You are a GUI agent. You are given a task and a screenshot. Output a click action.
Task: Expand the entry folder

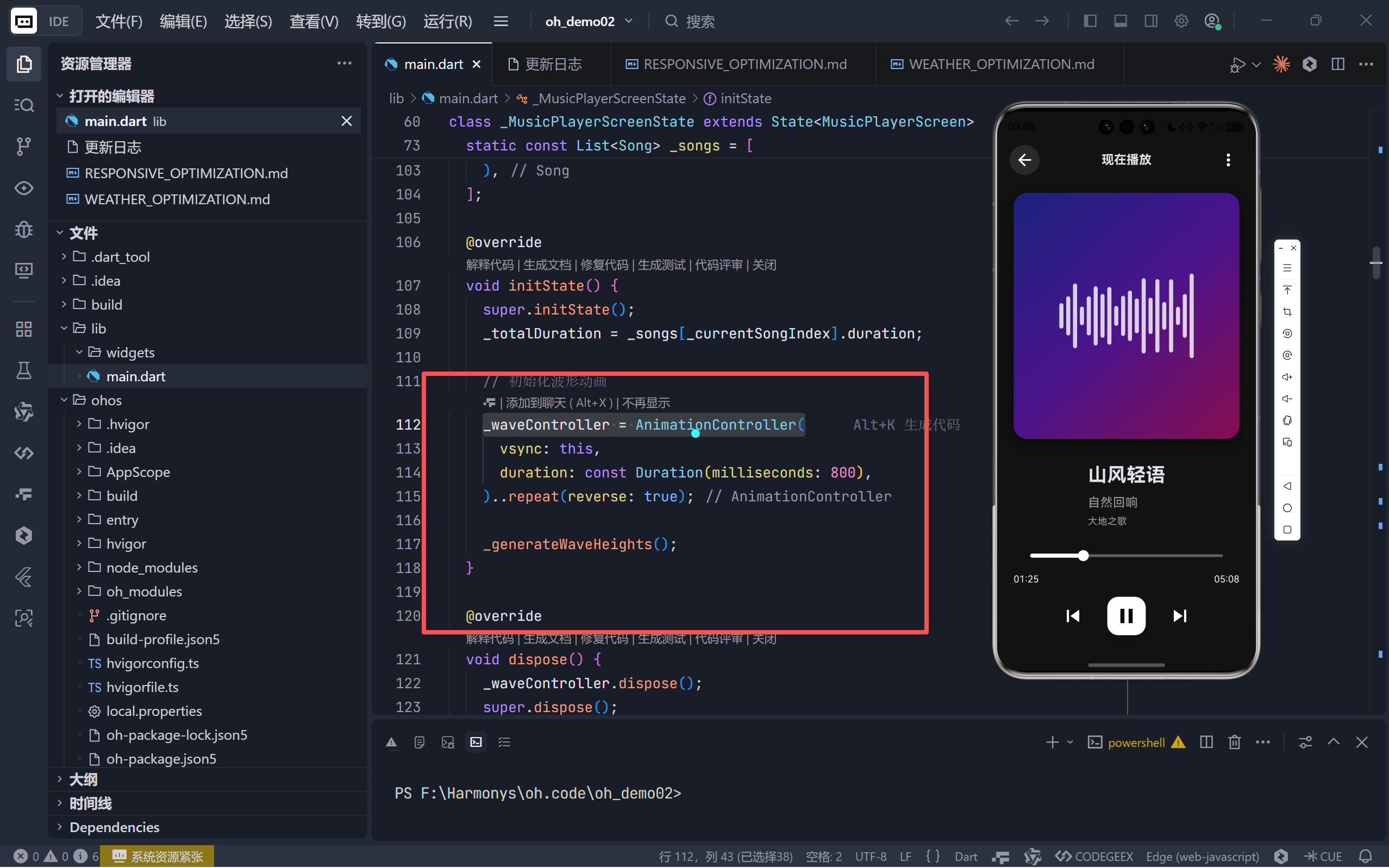click(x=122, y=519)
